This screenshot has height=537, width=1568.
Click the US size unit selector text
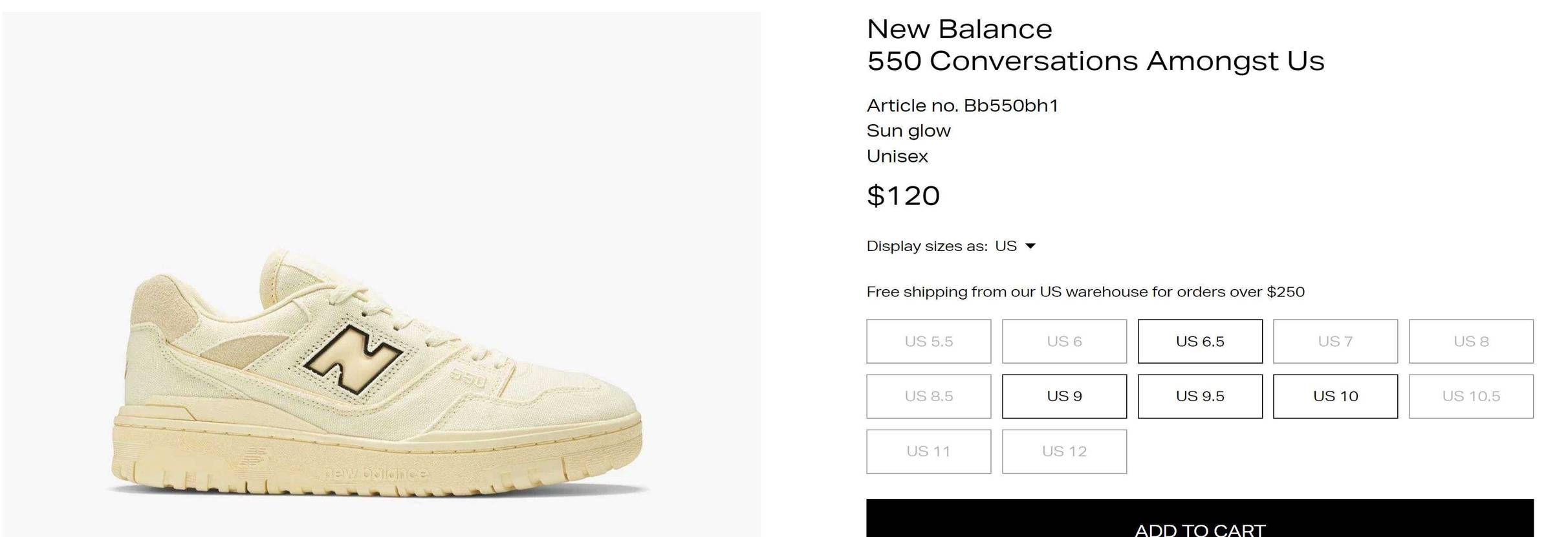pyautogui.click(x=1006, y=246)
